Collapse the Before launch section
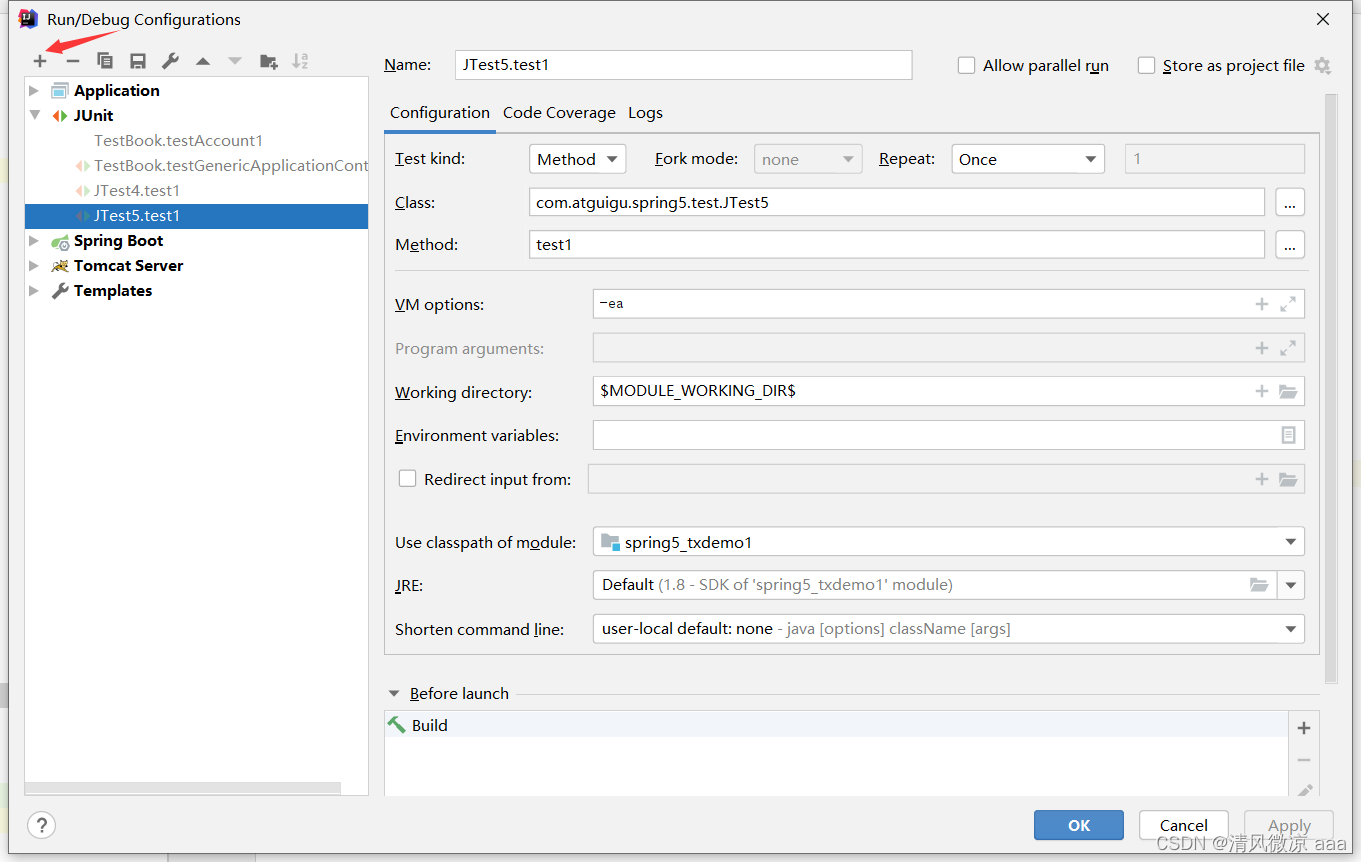The width and height of the screenshot is (1361, 862). click(x=394, y=693)
